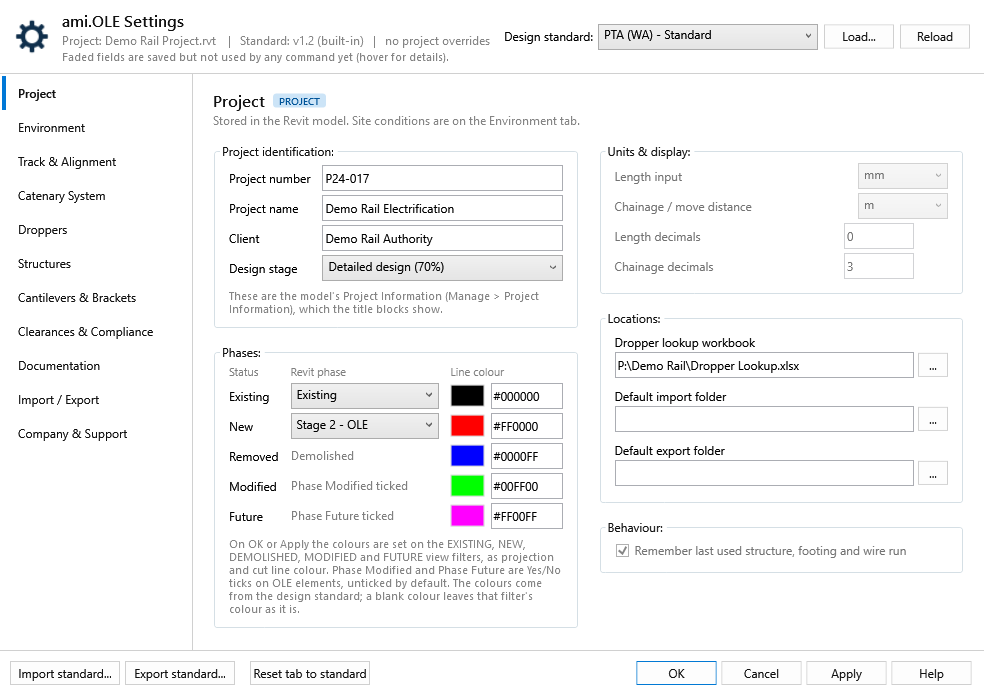The image size is (984, 695).
Task: Click Import standard... button
Action: [65, 674]
